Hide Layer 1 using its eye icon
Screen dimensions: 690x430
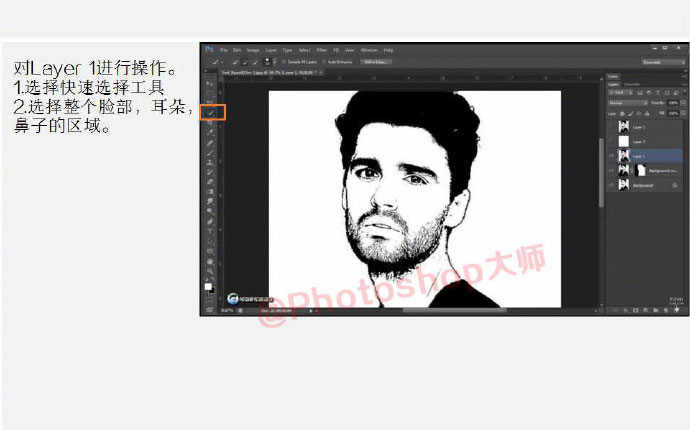611,156
